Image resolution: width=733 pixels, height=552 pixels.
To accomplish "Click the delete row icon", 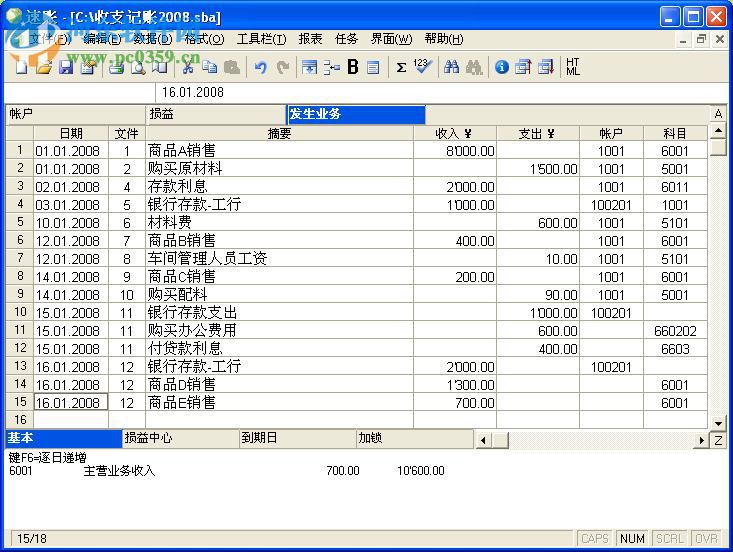I will tap(331, 67).
